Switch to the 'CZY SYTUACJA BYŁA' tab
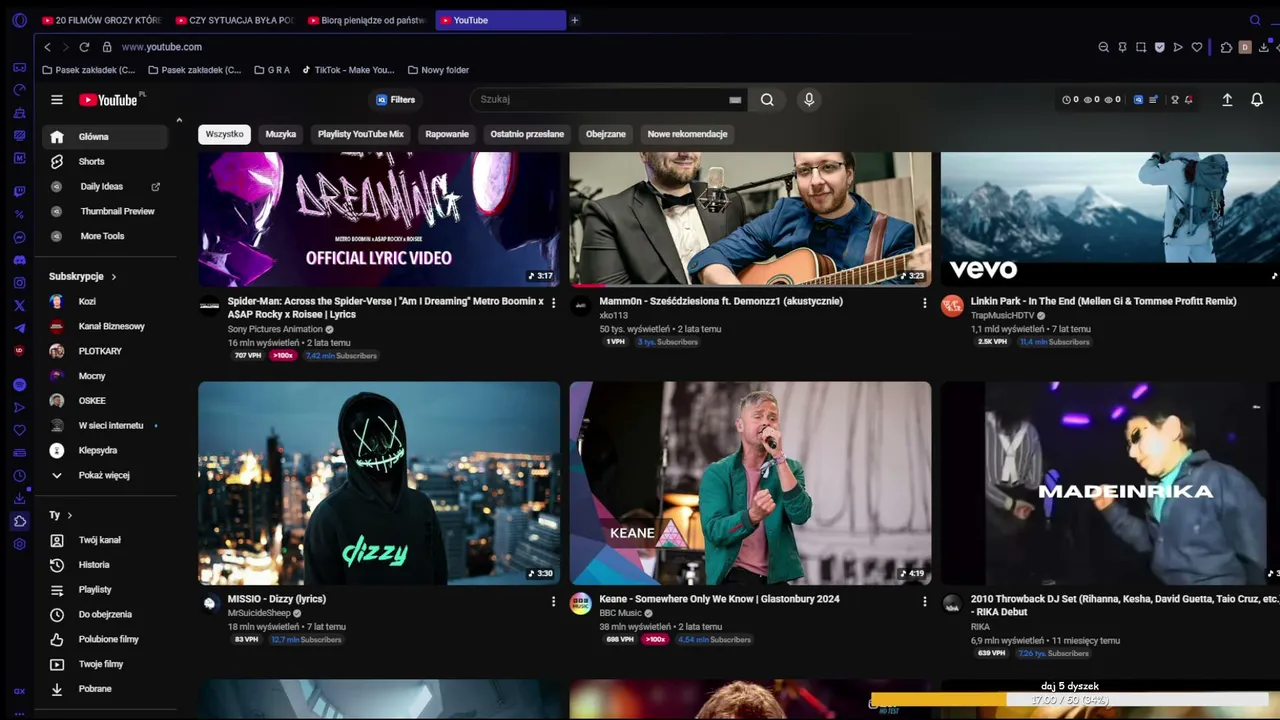This screenshot has height=720, width=1280. tap(235, 20)
